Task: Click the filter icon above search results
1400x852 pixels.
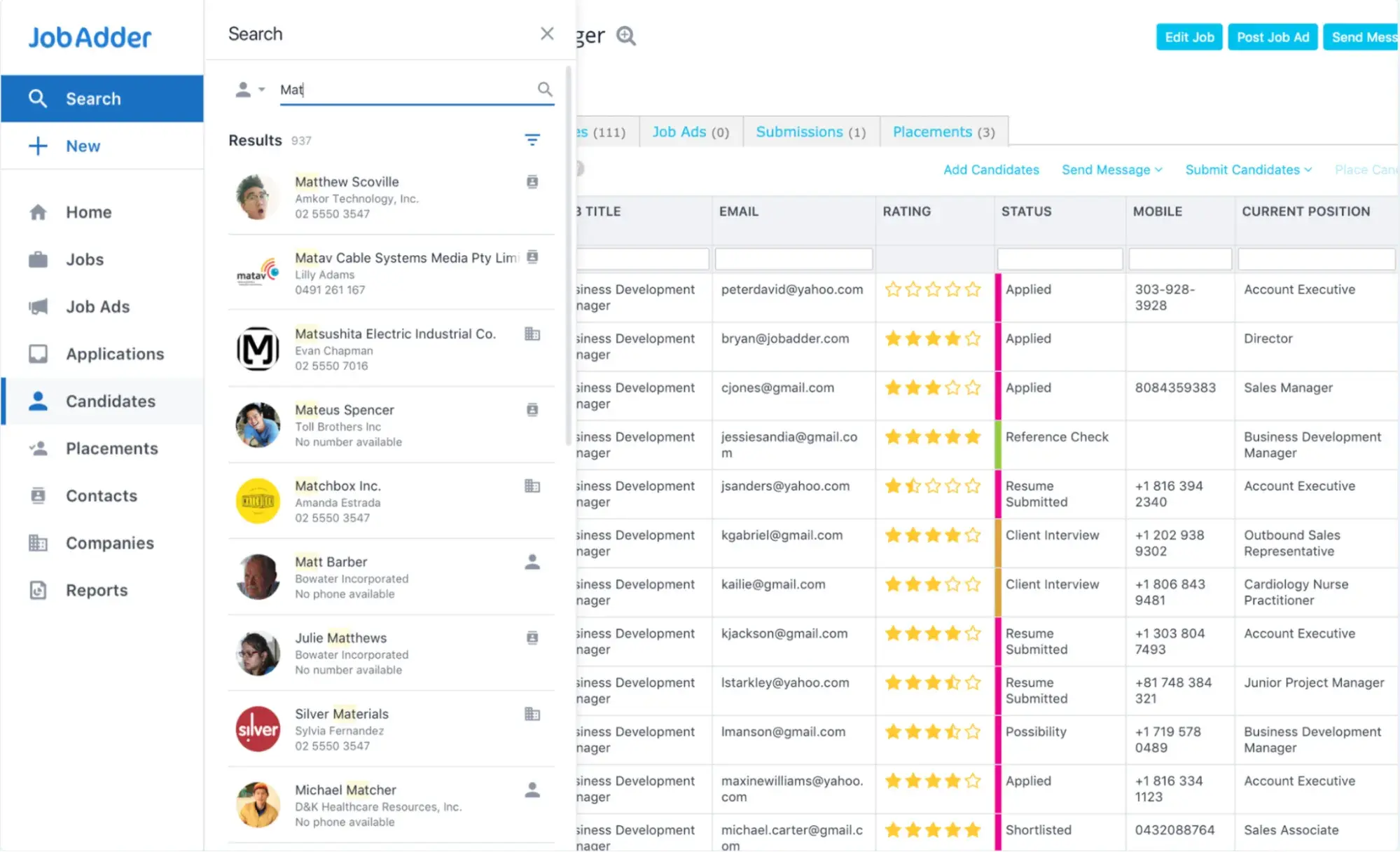Action: 533,139
